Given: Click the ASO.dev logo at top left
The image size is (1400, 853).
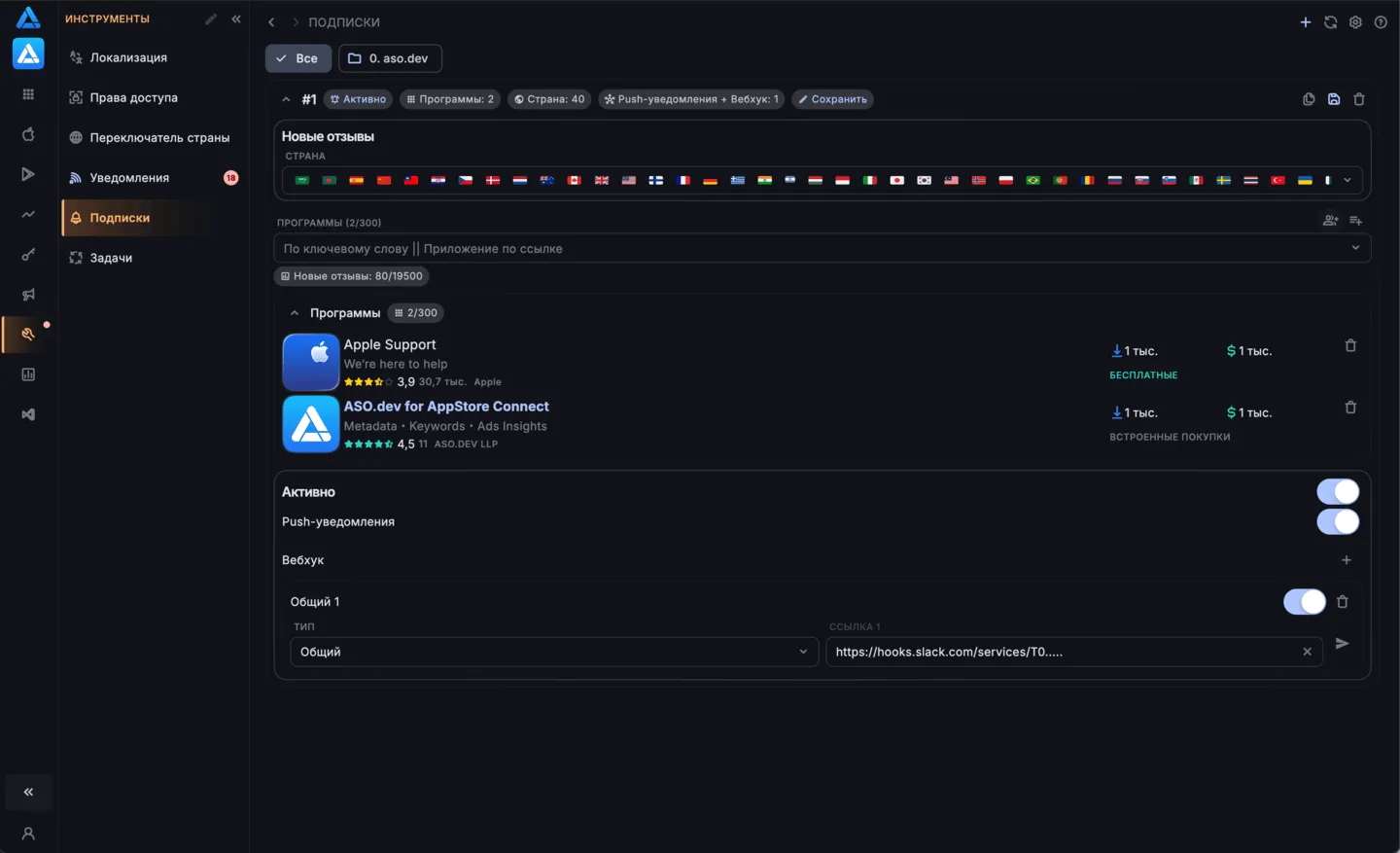Looking at the screenshot, I should (x=28, y=18).
